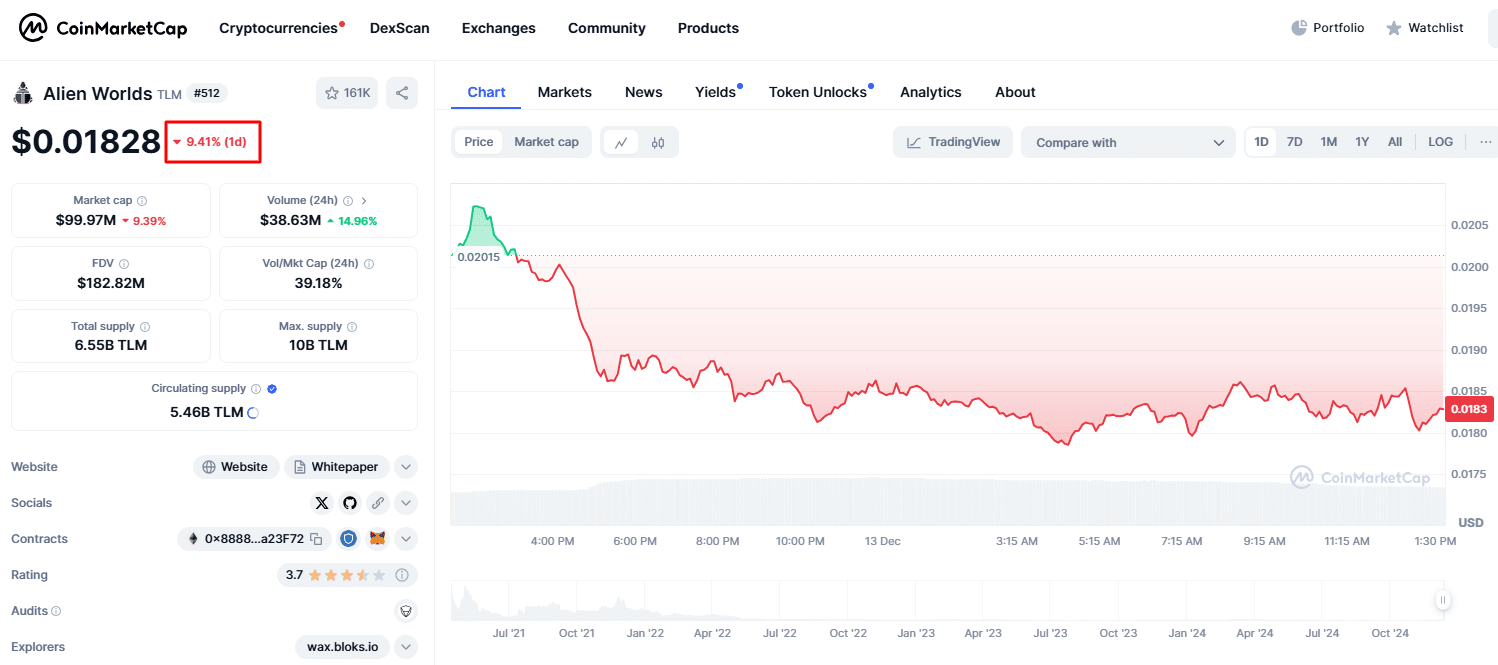Set chart range to 1M
The width and height of the screenshot is (1498, 665).
tap(1328, 142)
